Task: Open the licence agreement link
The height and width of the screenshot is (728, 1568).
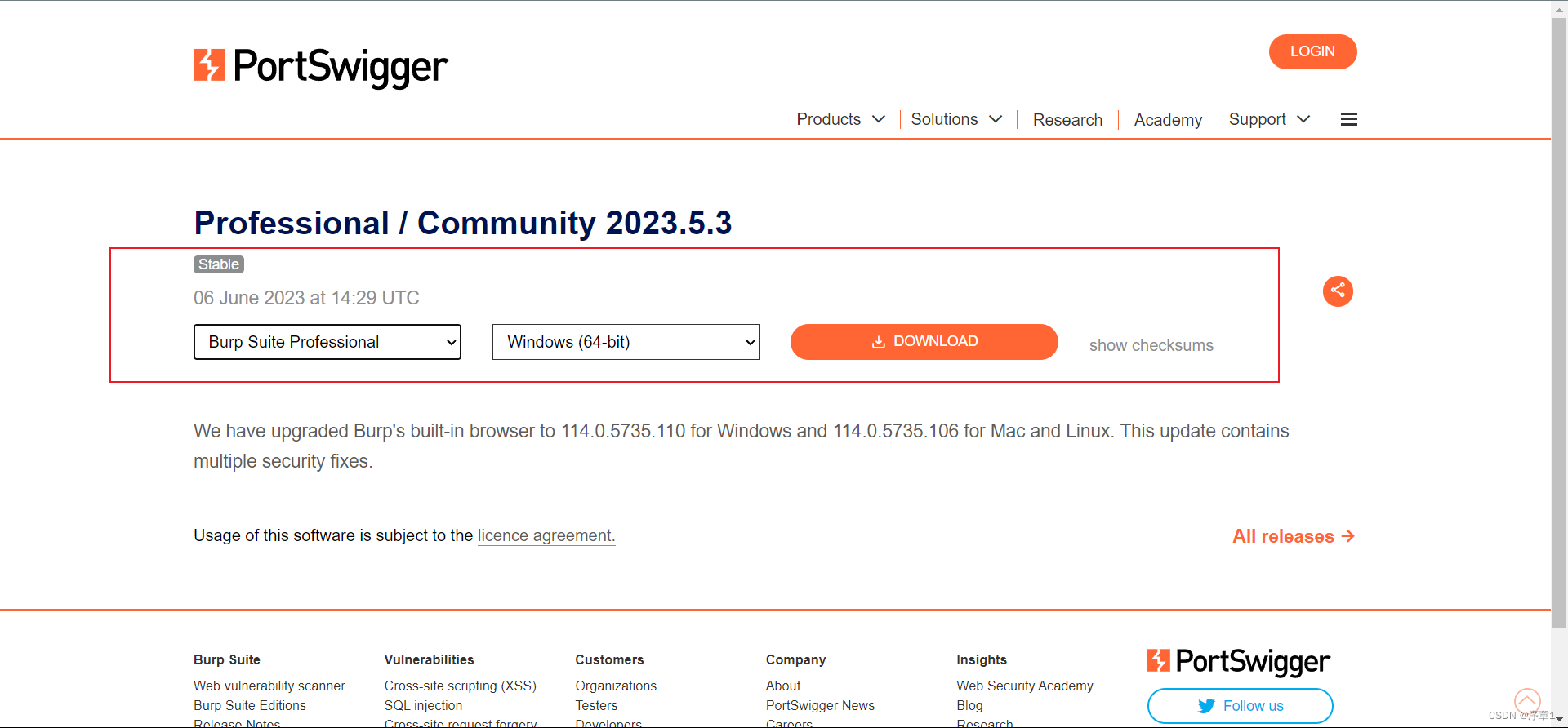Action: tap(546, 535)
